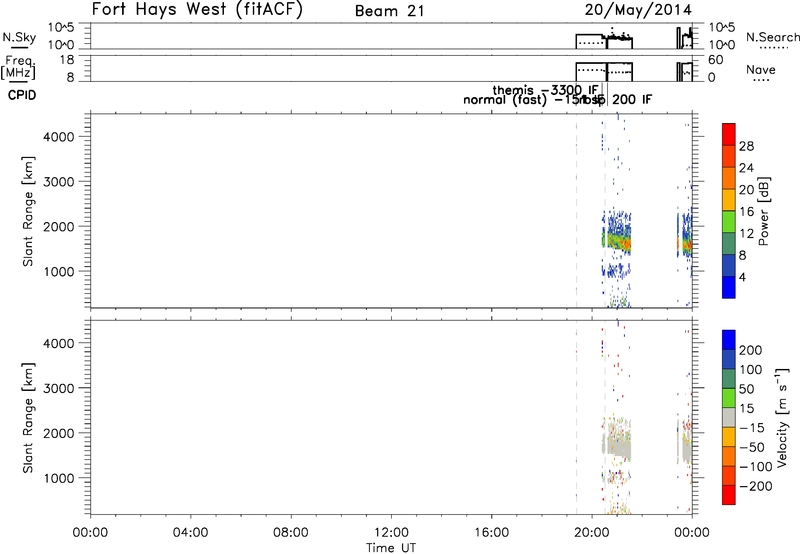Click the '60' Nave axis value
Viewport: 800px width, 554px height.
click(716, 60)
